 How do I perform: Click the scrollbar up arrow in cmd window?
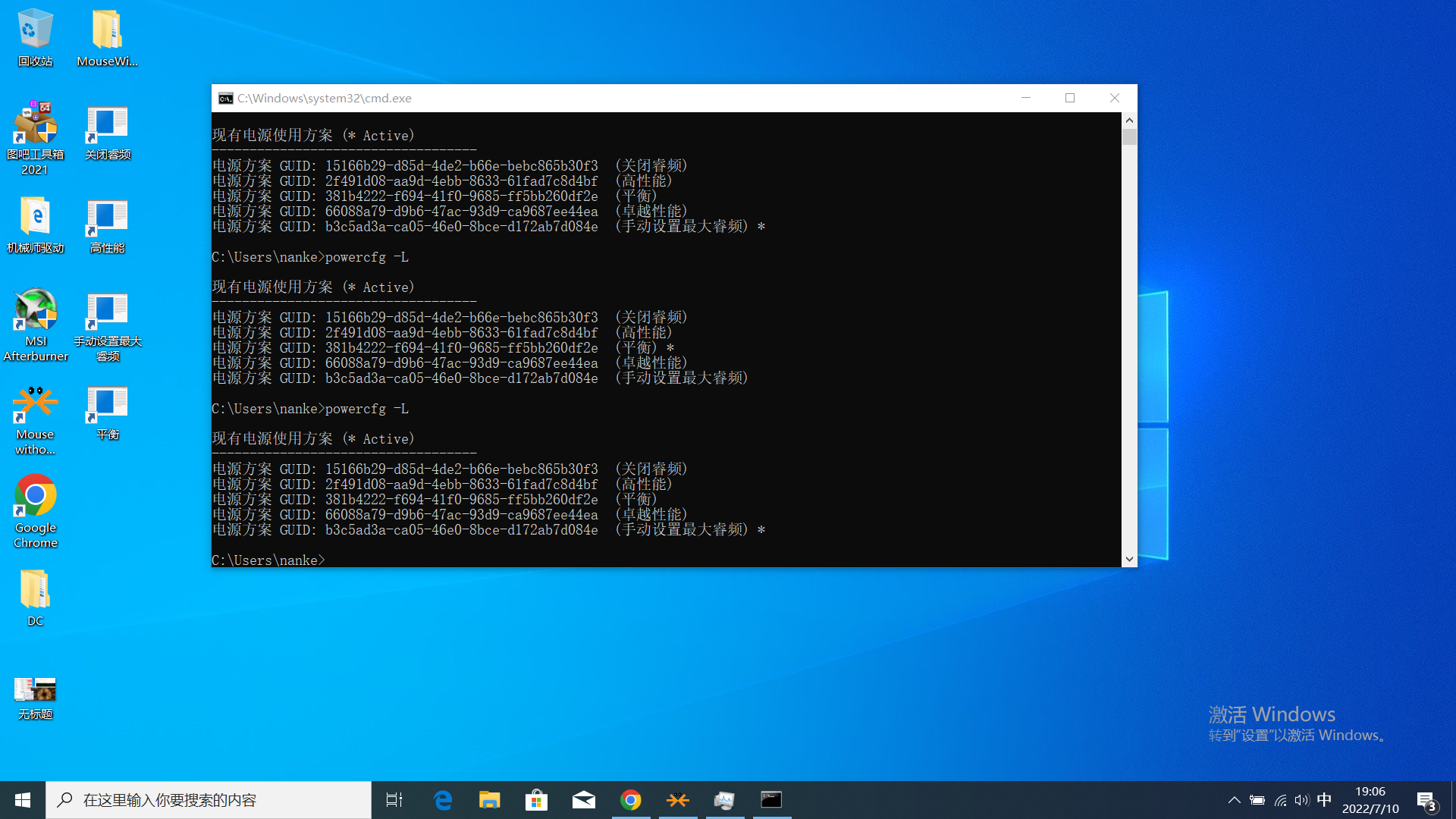point(1129,120)
